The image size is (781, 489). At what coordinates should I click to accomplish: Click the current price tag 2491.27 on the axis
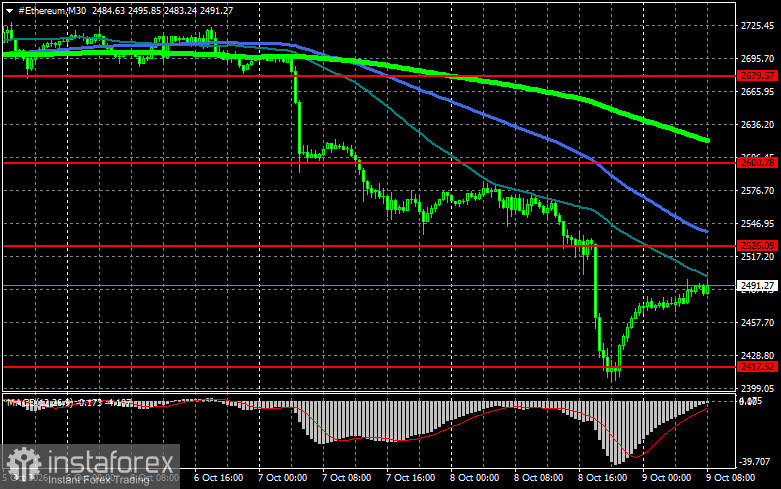758,285
